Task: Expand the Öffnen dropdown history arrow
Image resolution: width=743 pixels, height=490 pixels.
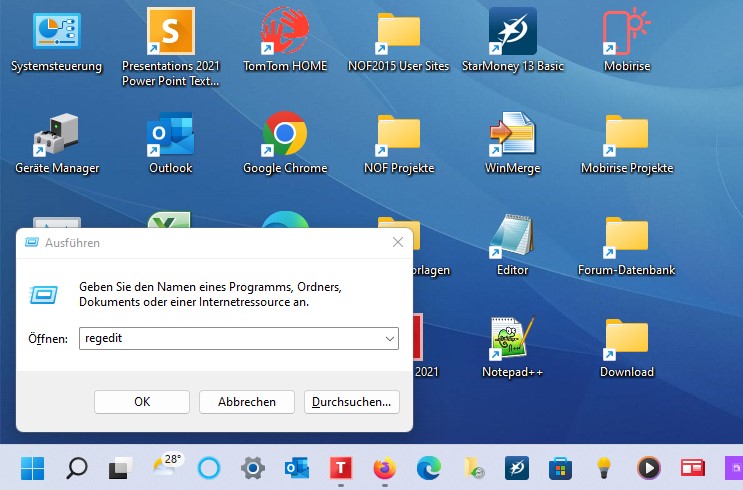Action: pos(389,339)
